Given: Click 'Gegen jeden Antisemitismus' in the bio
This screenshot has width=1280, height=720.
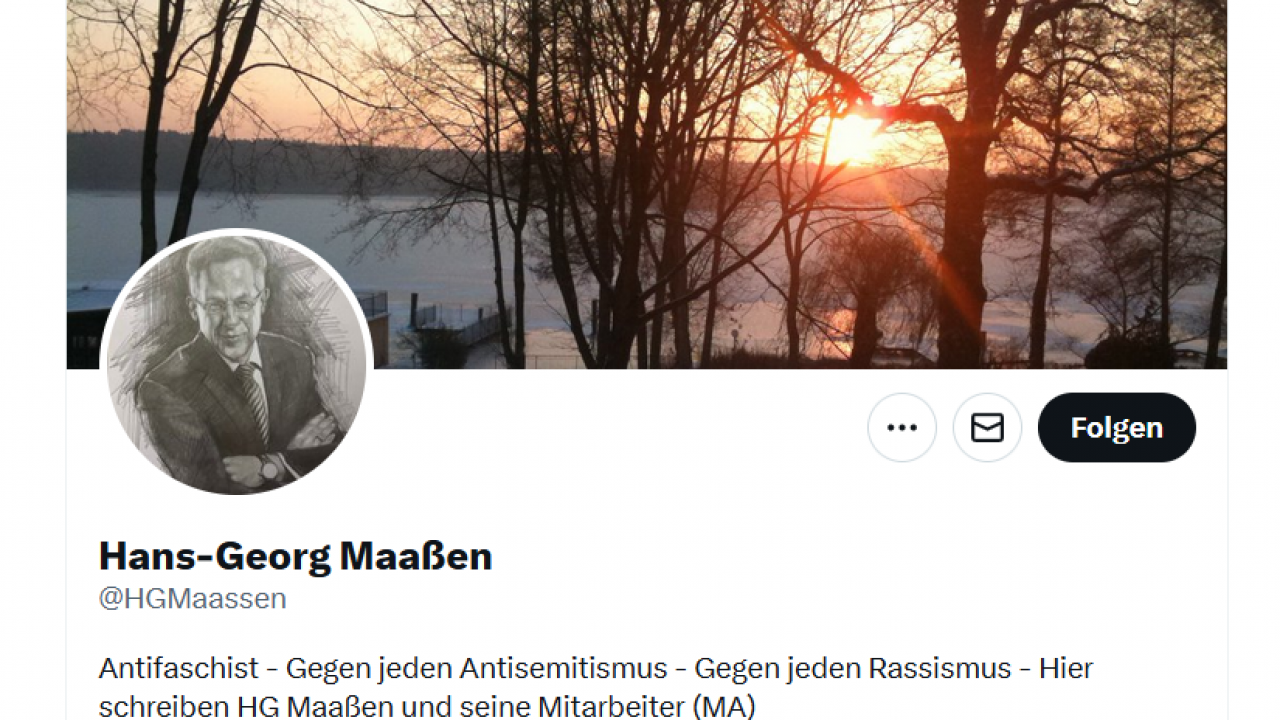Looking at the screenshot, I should click(x=477, y=667).
